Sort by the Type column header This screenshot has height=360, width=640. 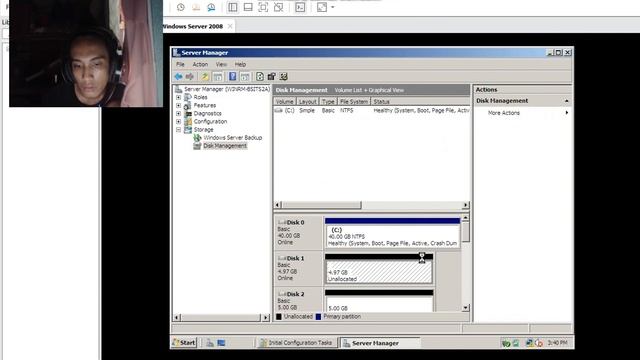click(x=328, y=102)
